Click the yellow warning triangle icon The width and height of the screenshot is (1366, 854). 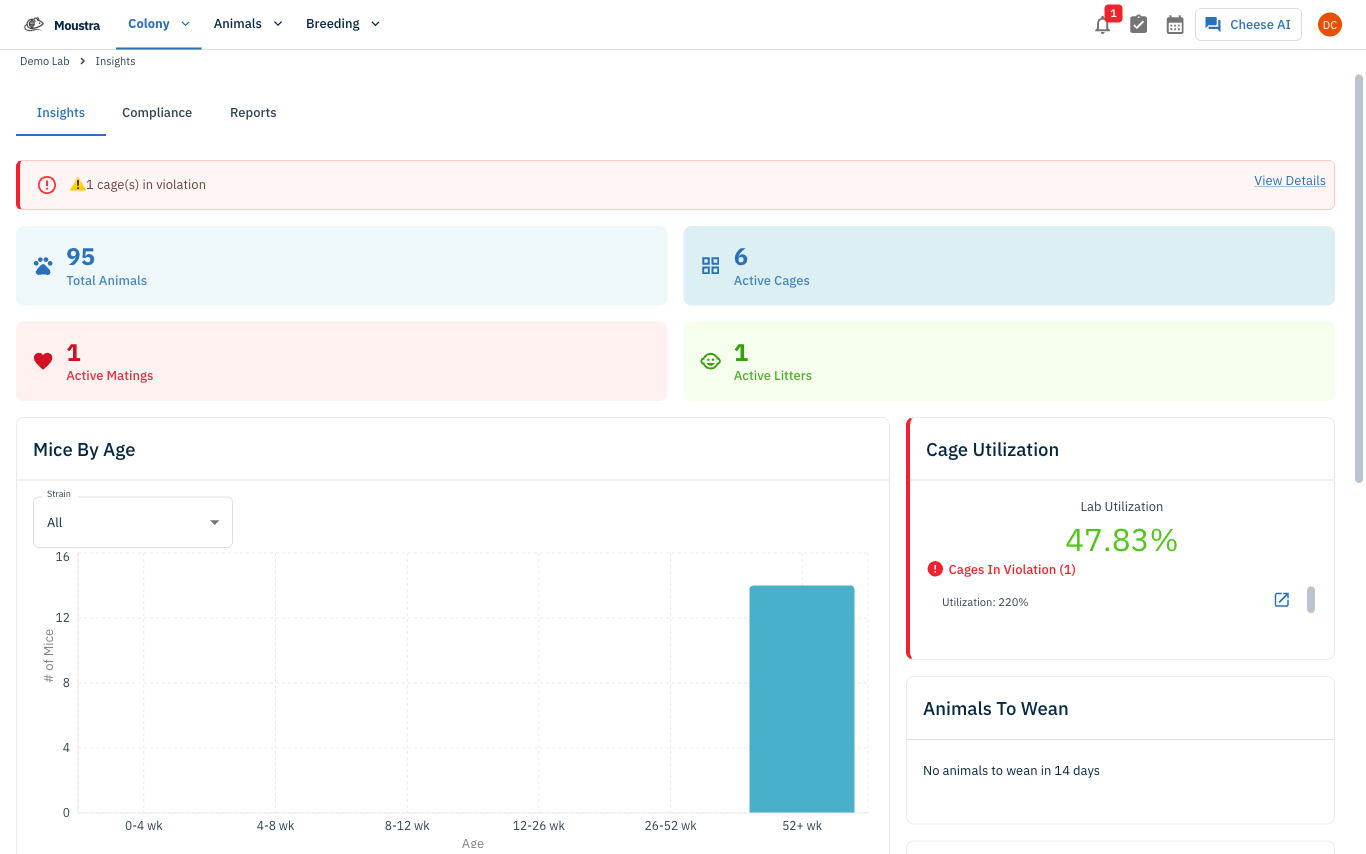point(77,185)
